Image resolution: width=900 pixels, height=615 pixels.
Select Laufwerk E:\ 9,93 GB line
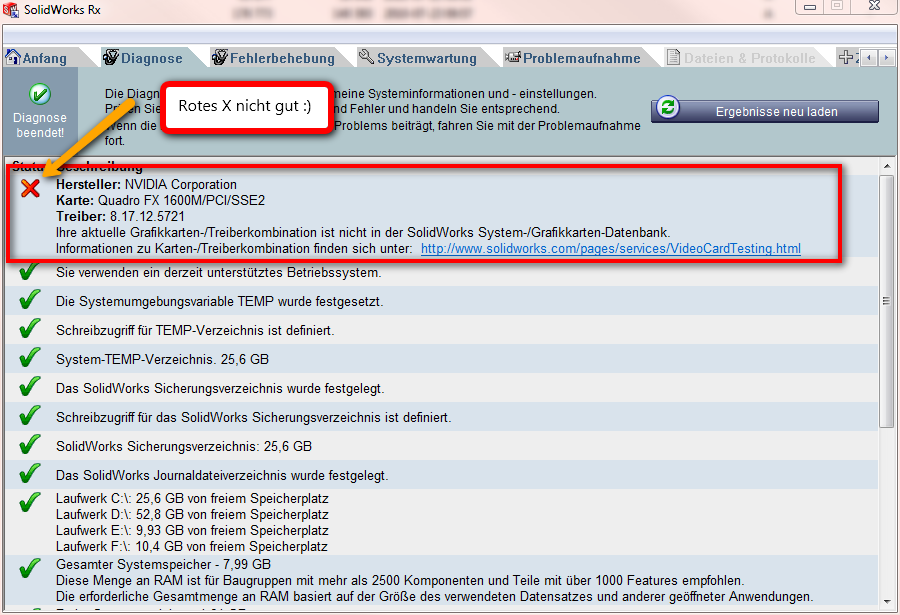coord(192,531)
